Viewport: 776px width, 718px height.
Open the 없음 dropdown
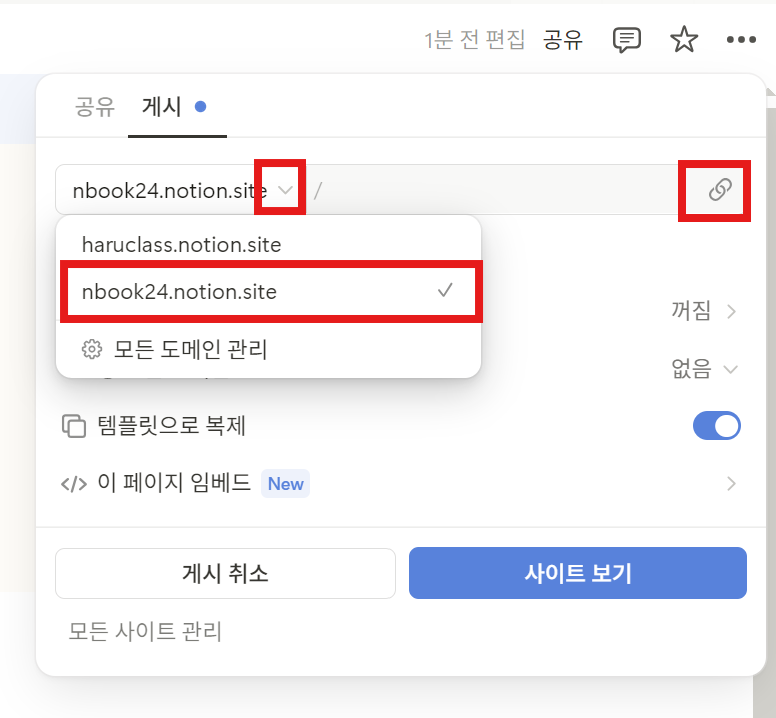[704, 369]
